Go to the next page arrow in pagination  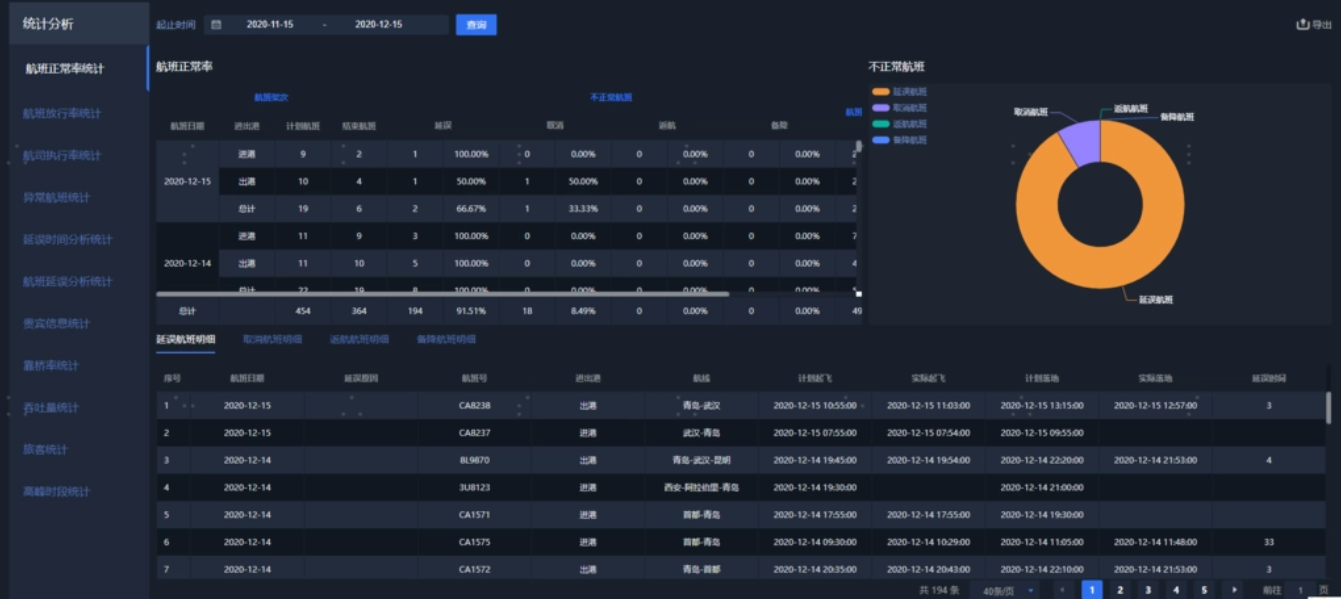coord(1235,590)
